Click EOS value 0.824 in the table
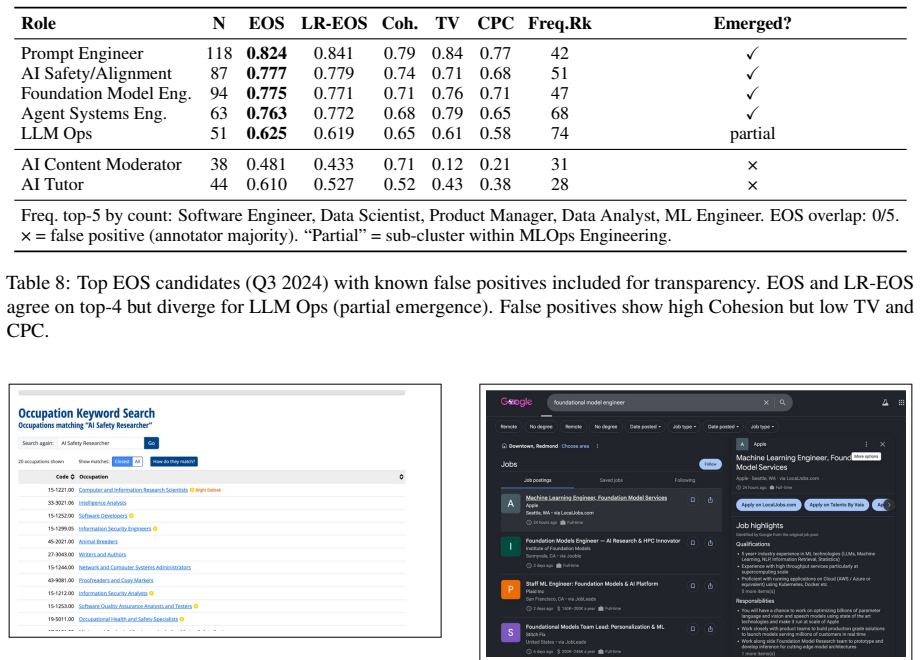The image size is (920, 660). tap(266, 53)
